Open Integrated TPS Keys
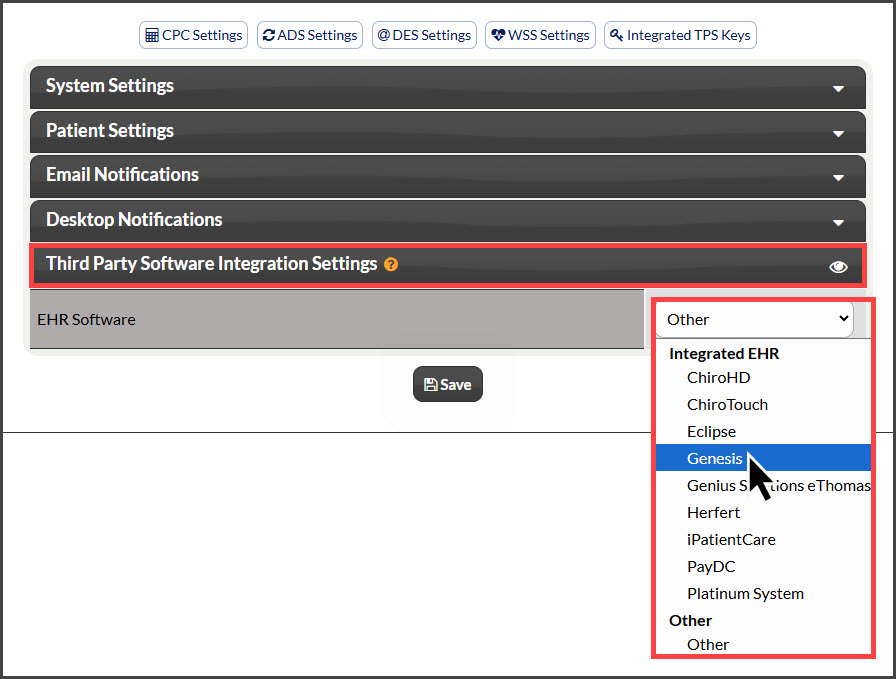 pos(680,35)
